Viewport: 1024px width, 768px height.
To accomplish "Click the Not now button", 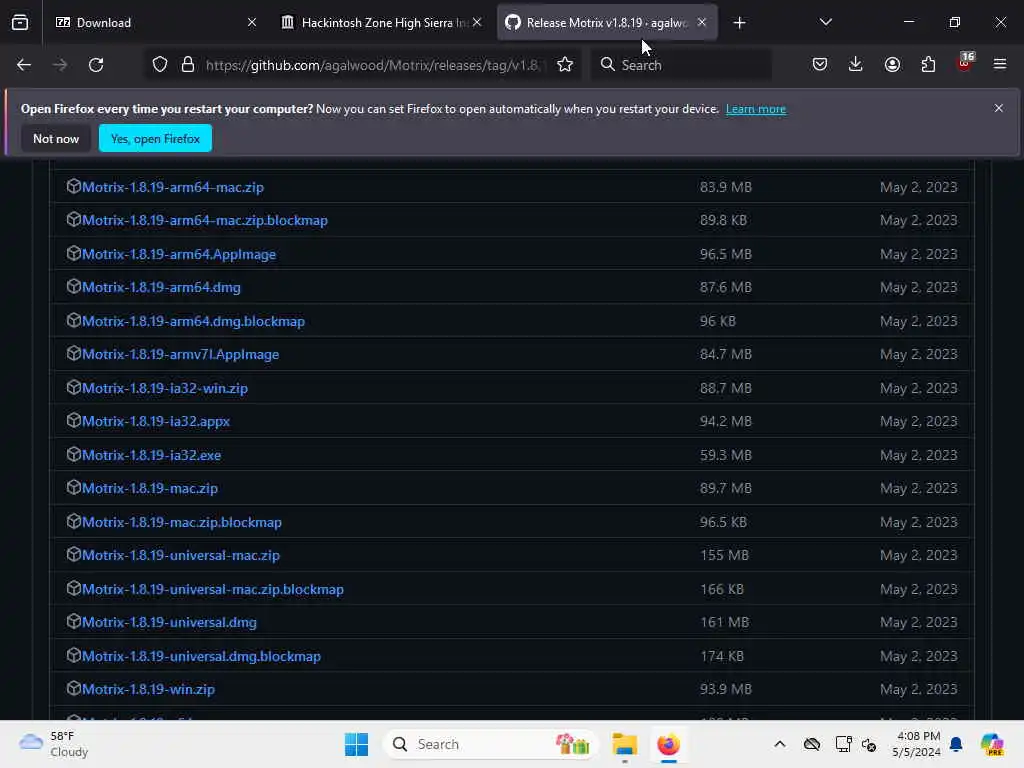I will coord(56,138).
